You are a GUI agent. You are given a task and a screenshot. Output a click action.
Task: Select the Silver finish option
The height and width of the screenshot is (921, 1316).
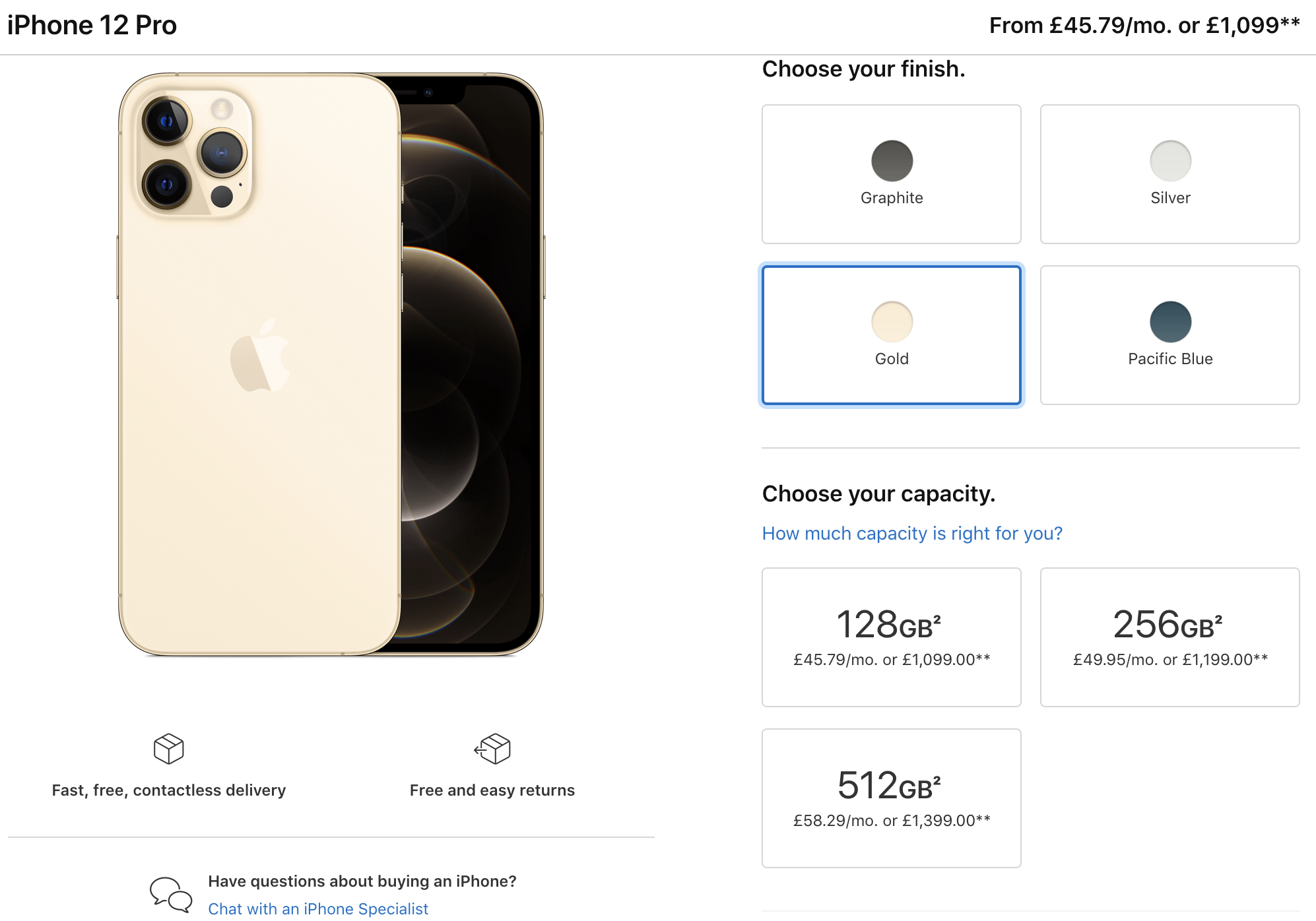(x=1169, y=174)
